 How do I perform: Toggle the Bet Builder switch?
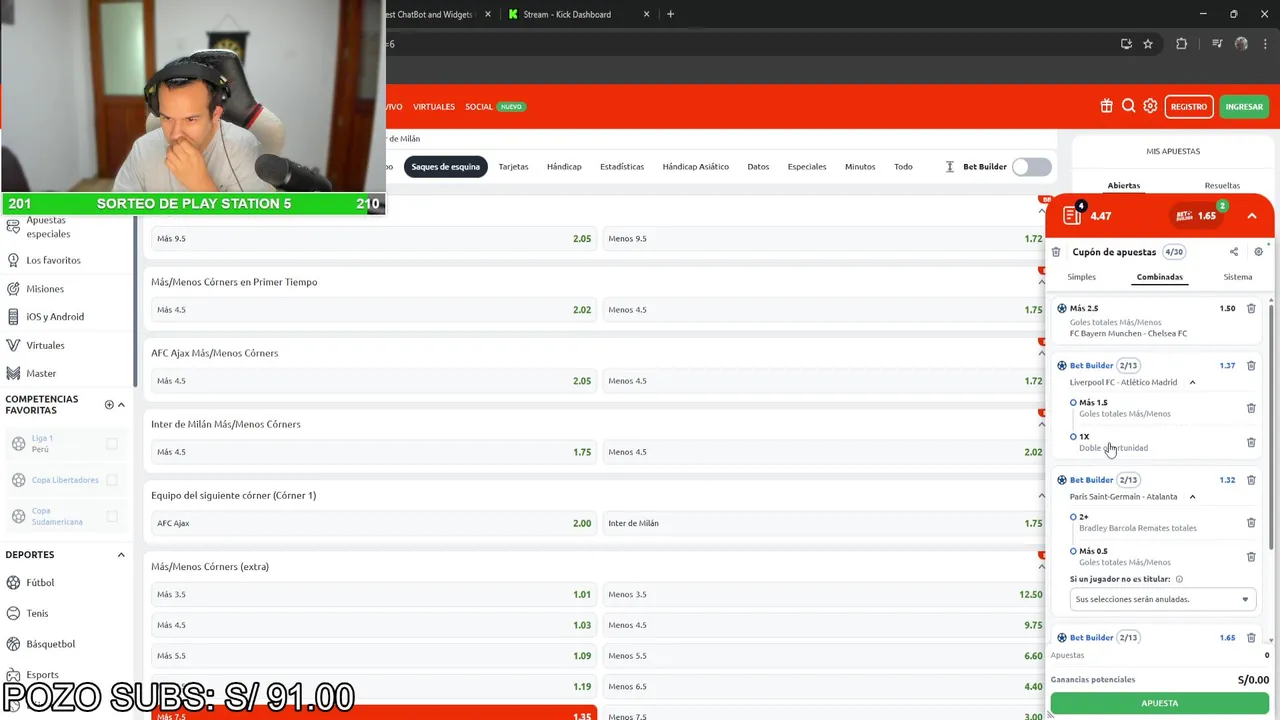(x=1031, y=167)
